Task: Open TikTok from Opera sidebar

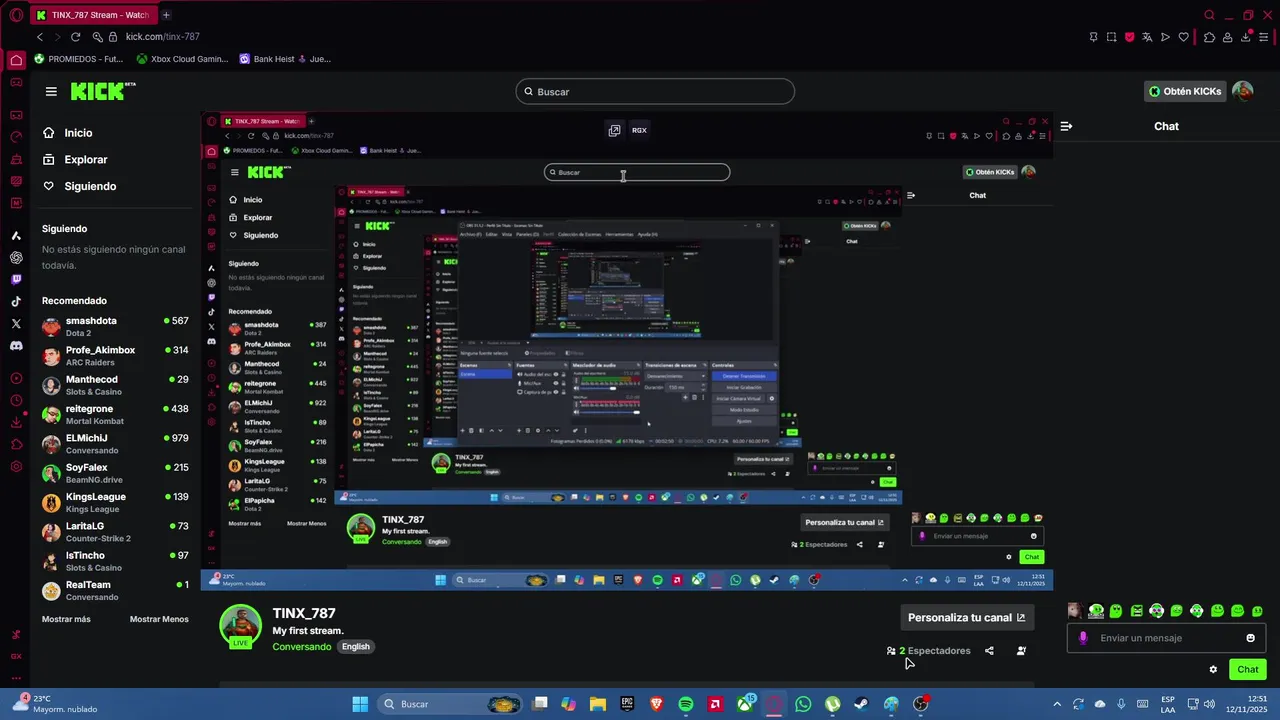Action: click(16, 302)
